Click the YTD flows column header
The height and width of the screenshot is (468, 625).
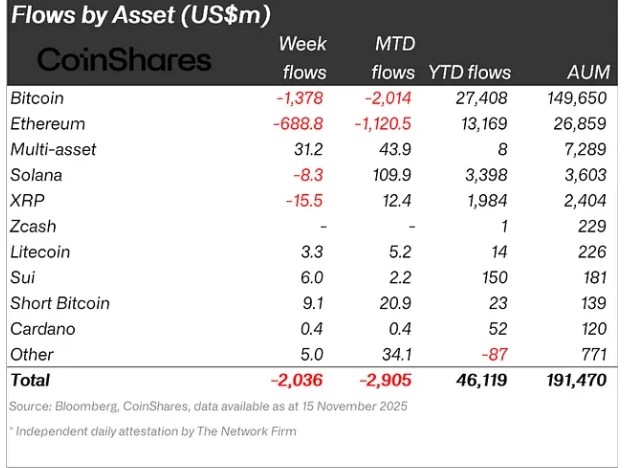click(x=469, y=72)
